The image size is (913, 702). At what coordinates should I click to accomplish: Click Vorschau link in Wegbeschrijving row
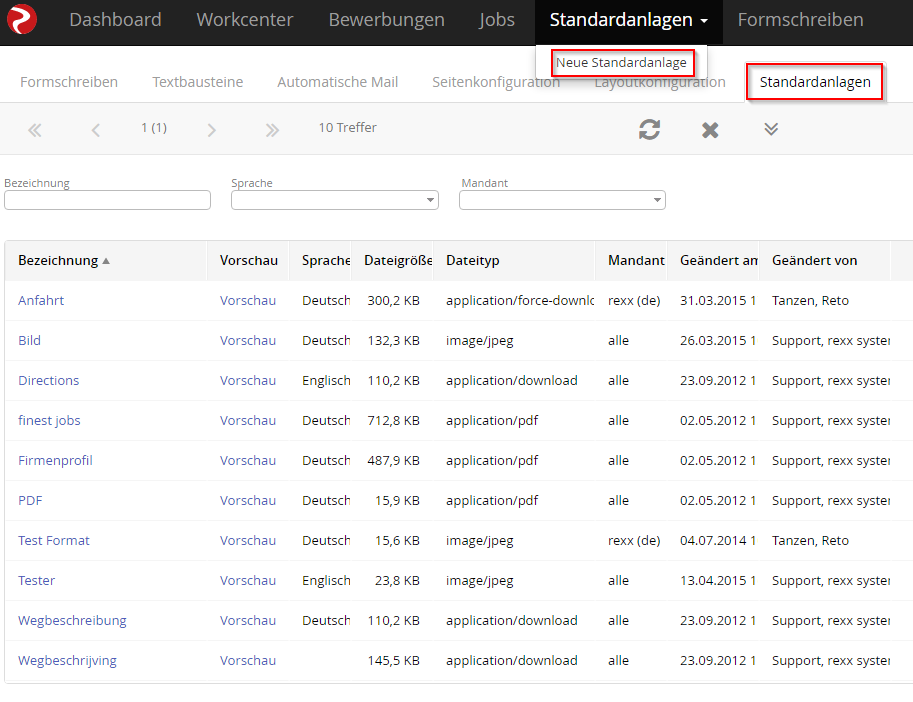click(x=247, y=661)
